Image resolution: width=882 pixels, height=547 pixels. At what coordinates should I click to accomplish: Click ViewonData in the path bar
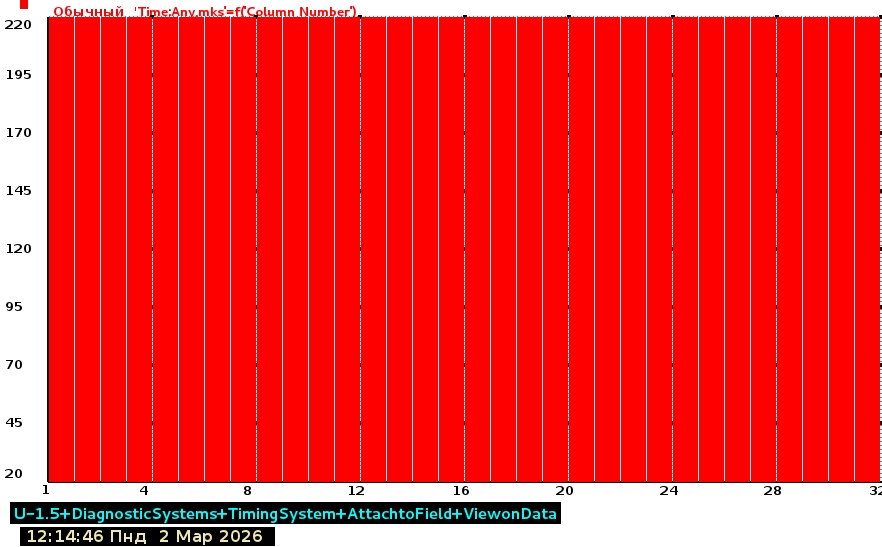tap(510, 514)
